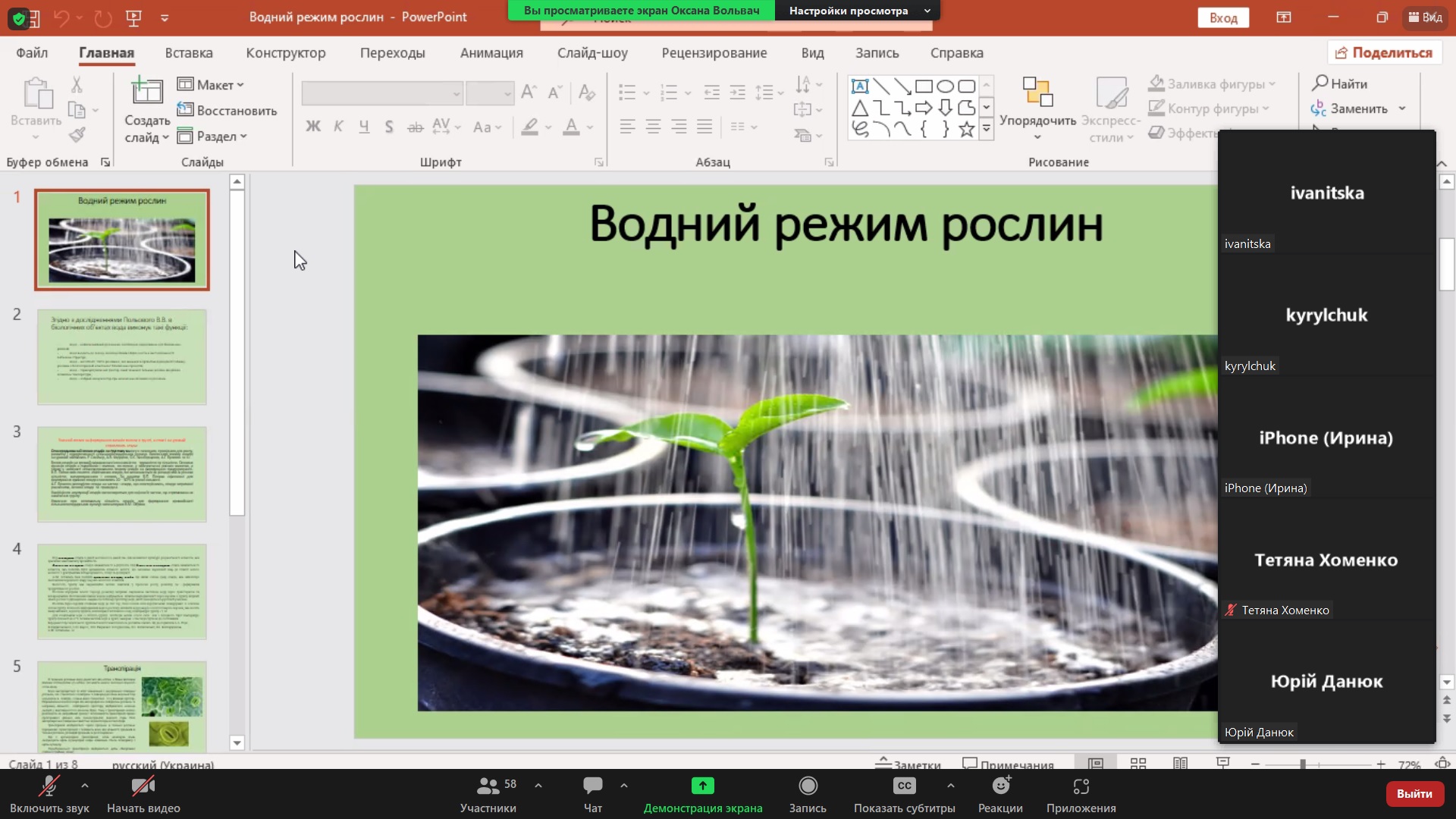The width and height of the screenshot is (1456, 819).
Task: Expand audio options arrow beside microphone
Action: (x=85, y=786)
